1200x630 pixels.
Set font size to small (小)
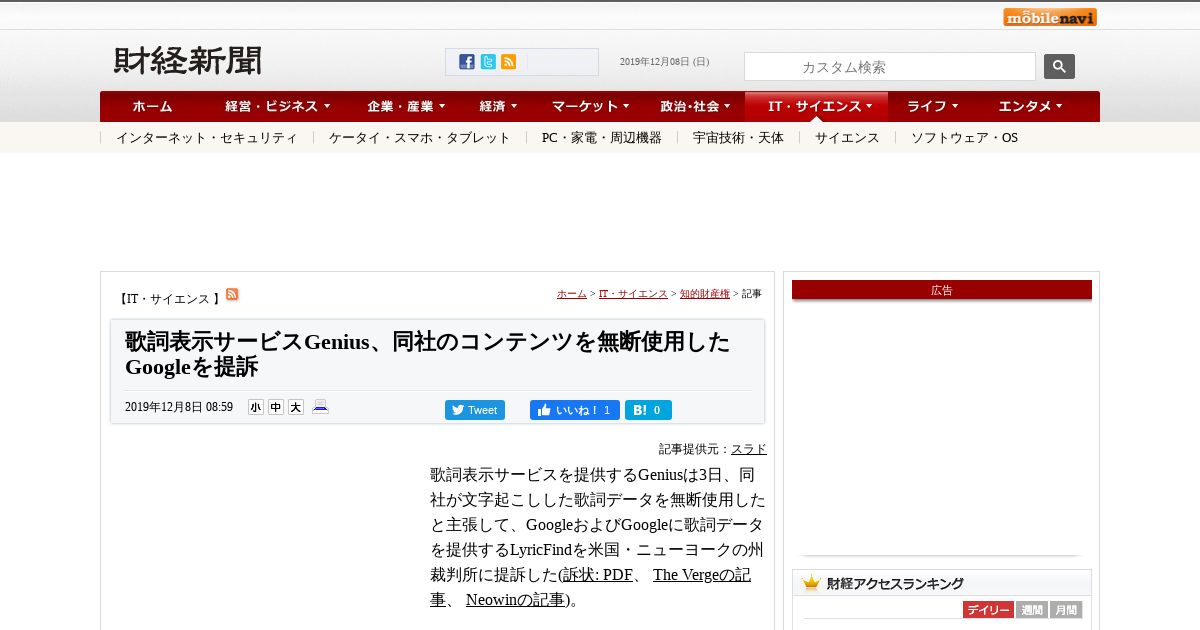256,407
